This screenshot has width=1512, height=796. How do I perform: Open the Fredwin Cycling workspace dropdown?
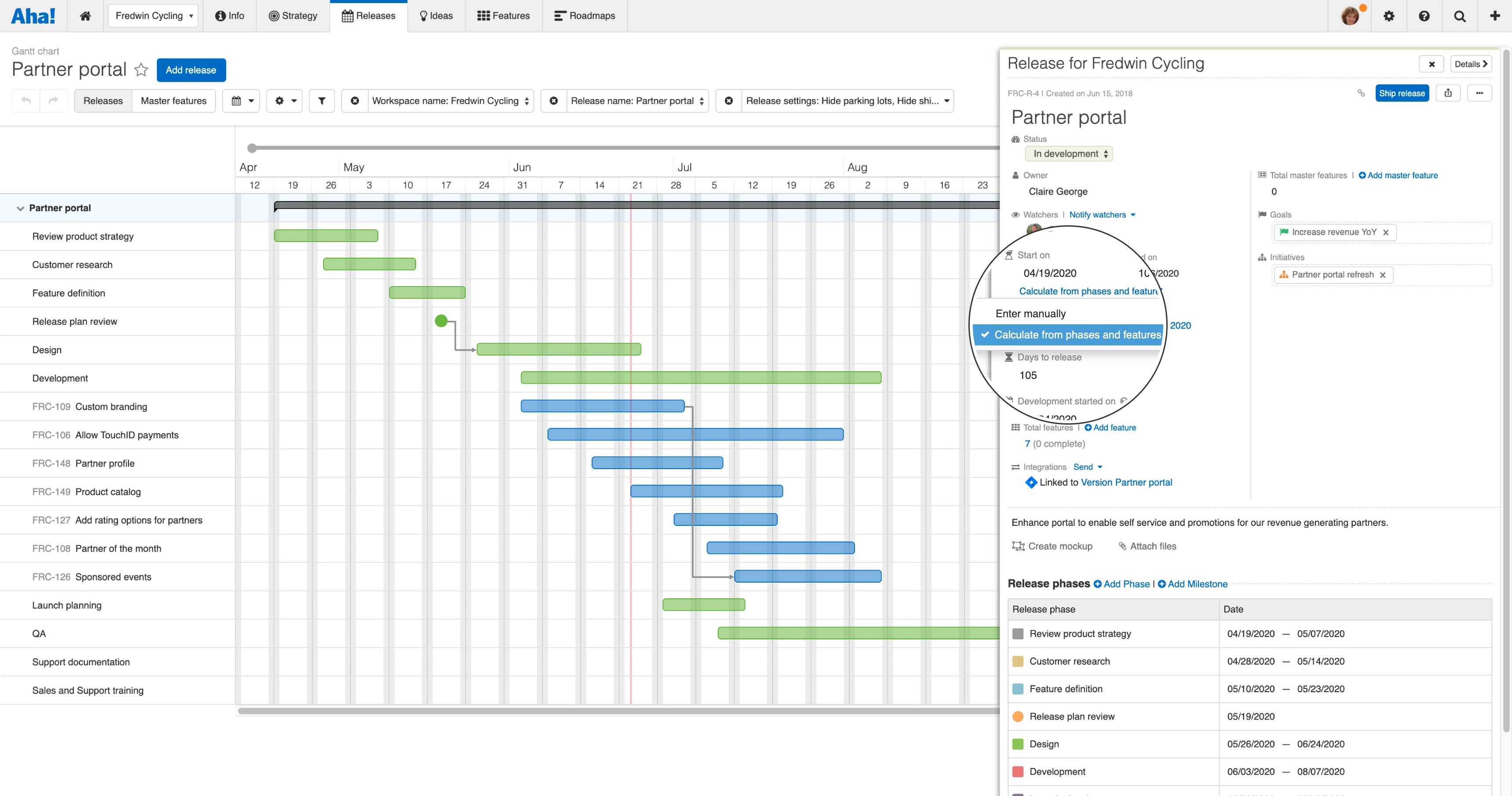pyautogui.click(x=153, y=16)
